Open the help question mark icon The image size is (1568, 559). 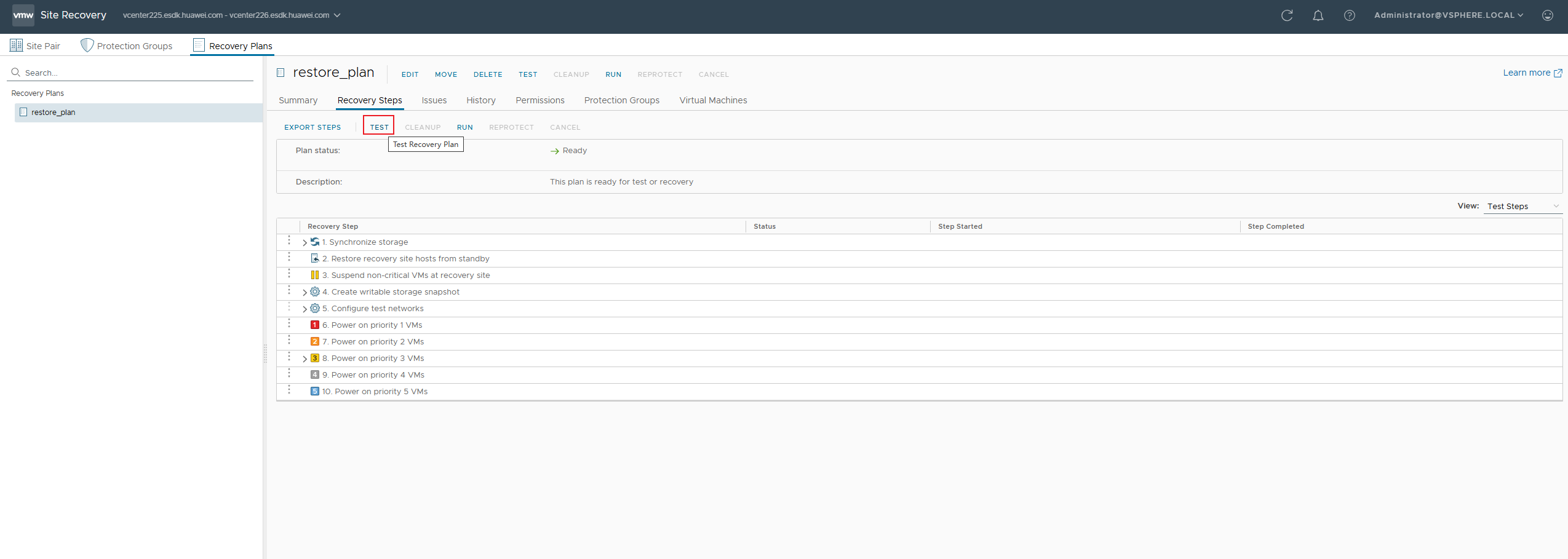1349,15
